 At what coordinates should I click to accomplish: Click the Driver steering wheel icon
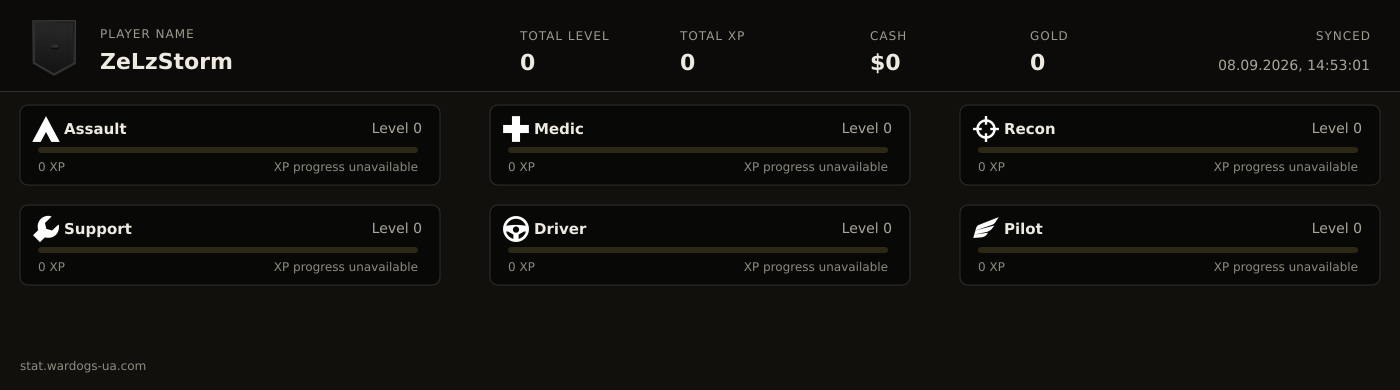pos(516,229)
